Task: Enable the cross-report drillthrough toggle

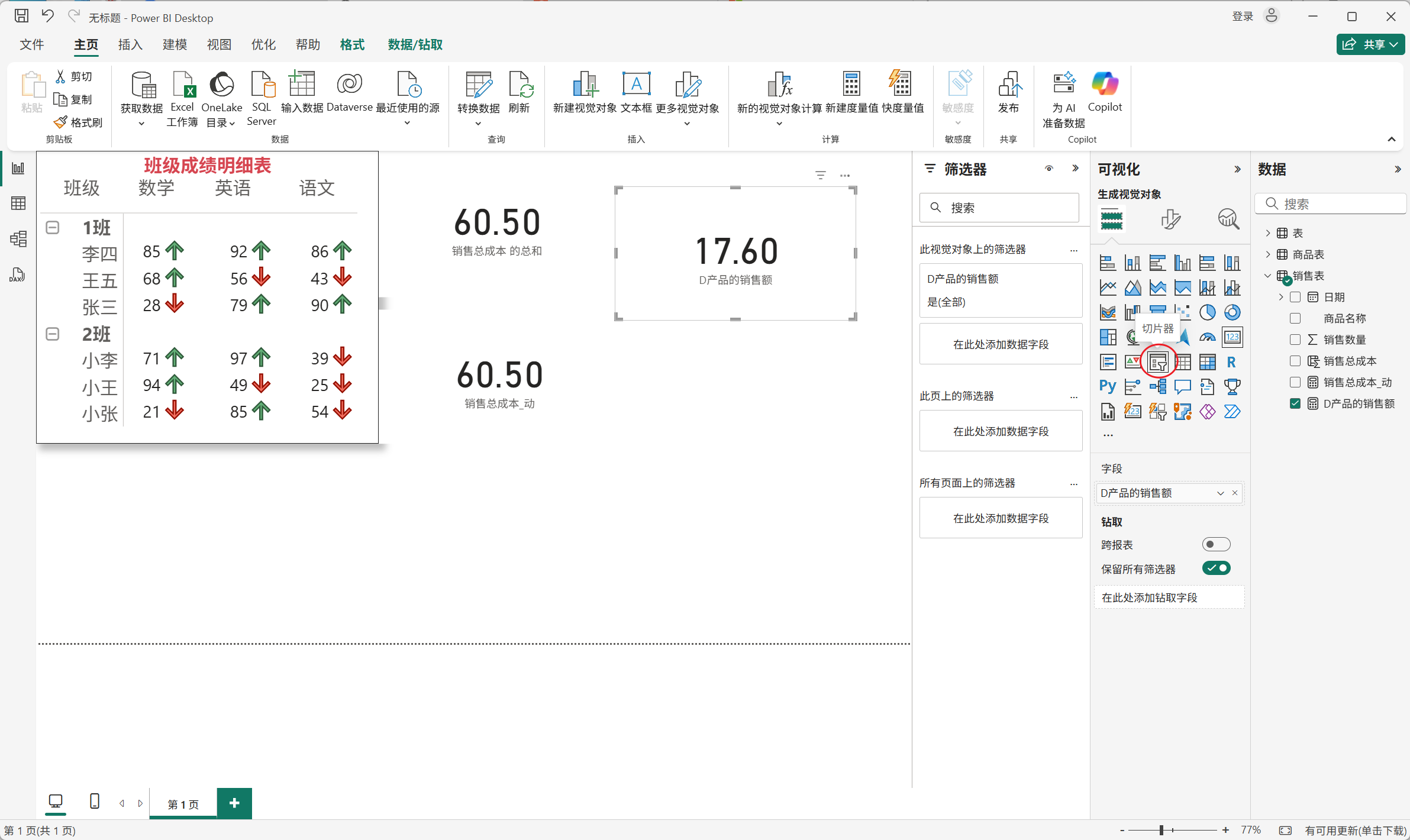Action: pos(1216,544)
